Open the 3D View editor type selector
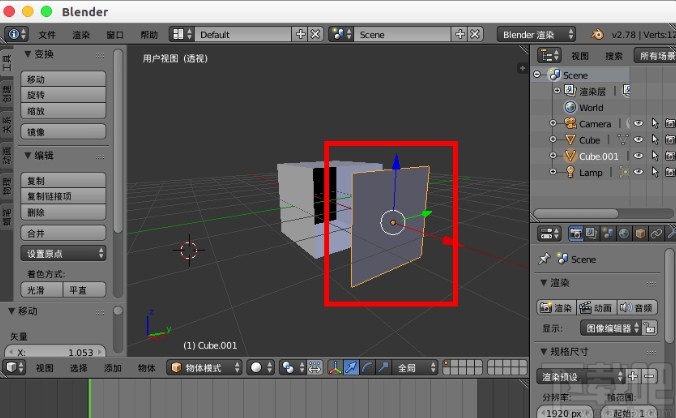676x418 pixels. pos(15,368)
